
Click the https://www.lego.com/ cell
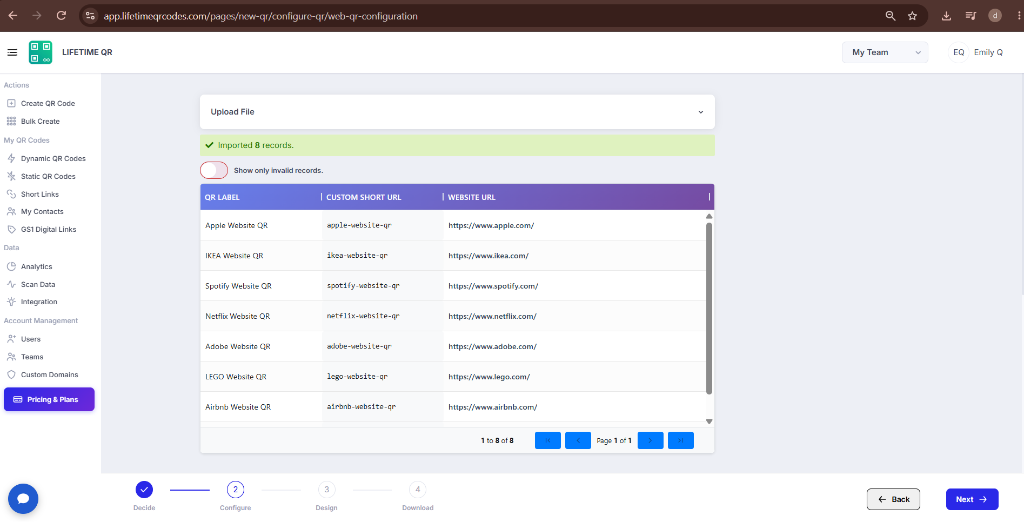click(x=574, y=376)
